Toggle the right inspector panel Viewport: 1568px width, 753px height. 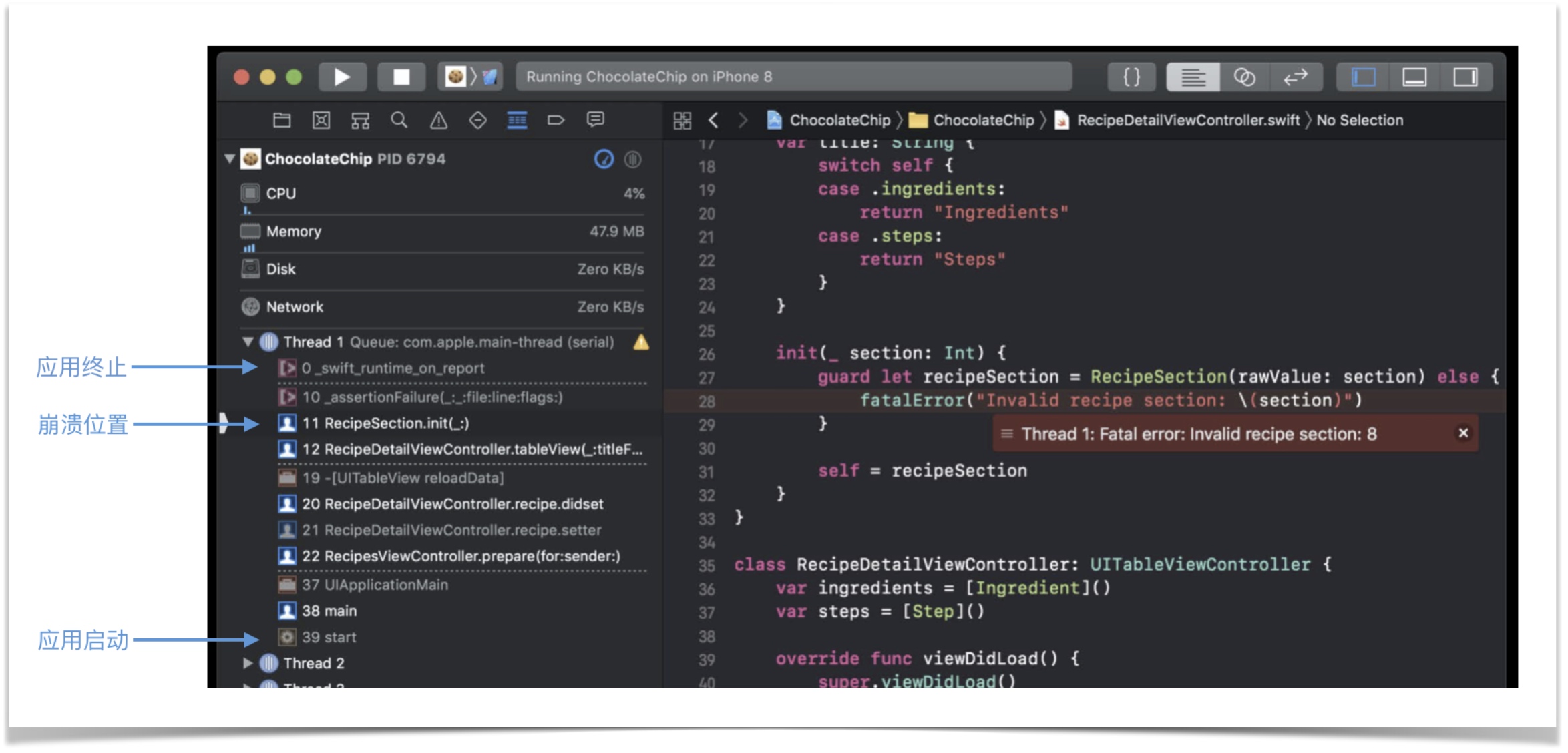[x=1465, y=77]
